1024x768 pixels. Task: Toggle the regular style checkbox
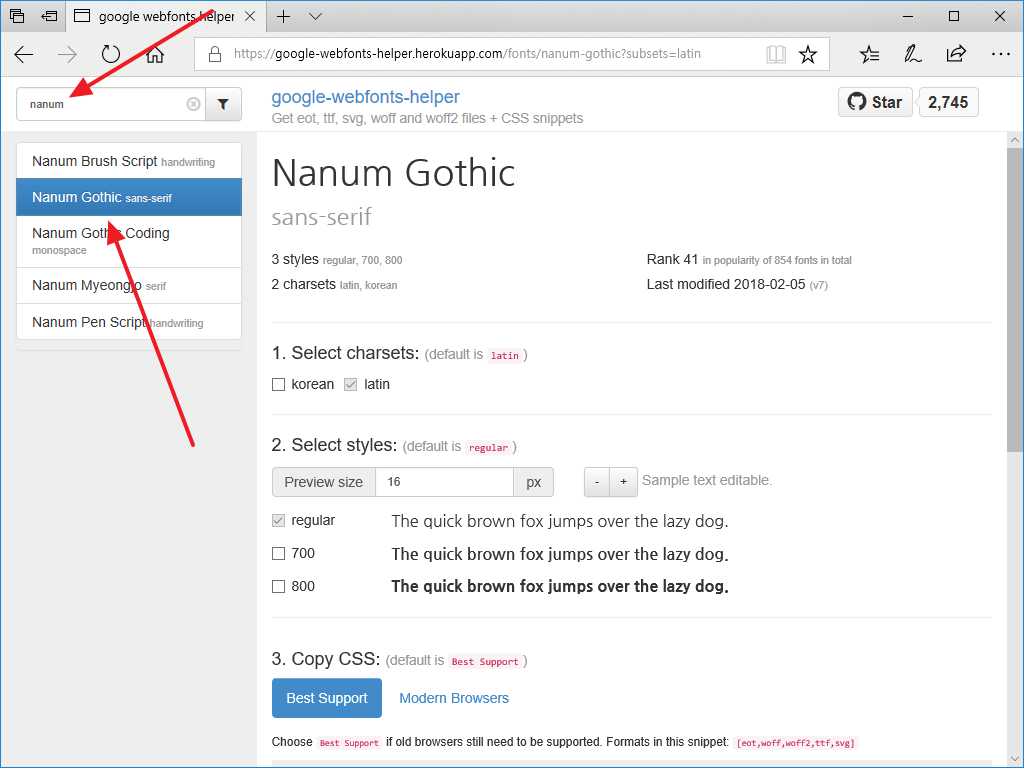pyautogui.click(x=279, y=520)
